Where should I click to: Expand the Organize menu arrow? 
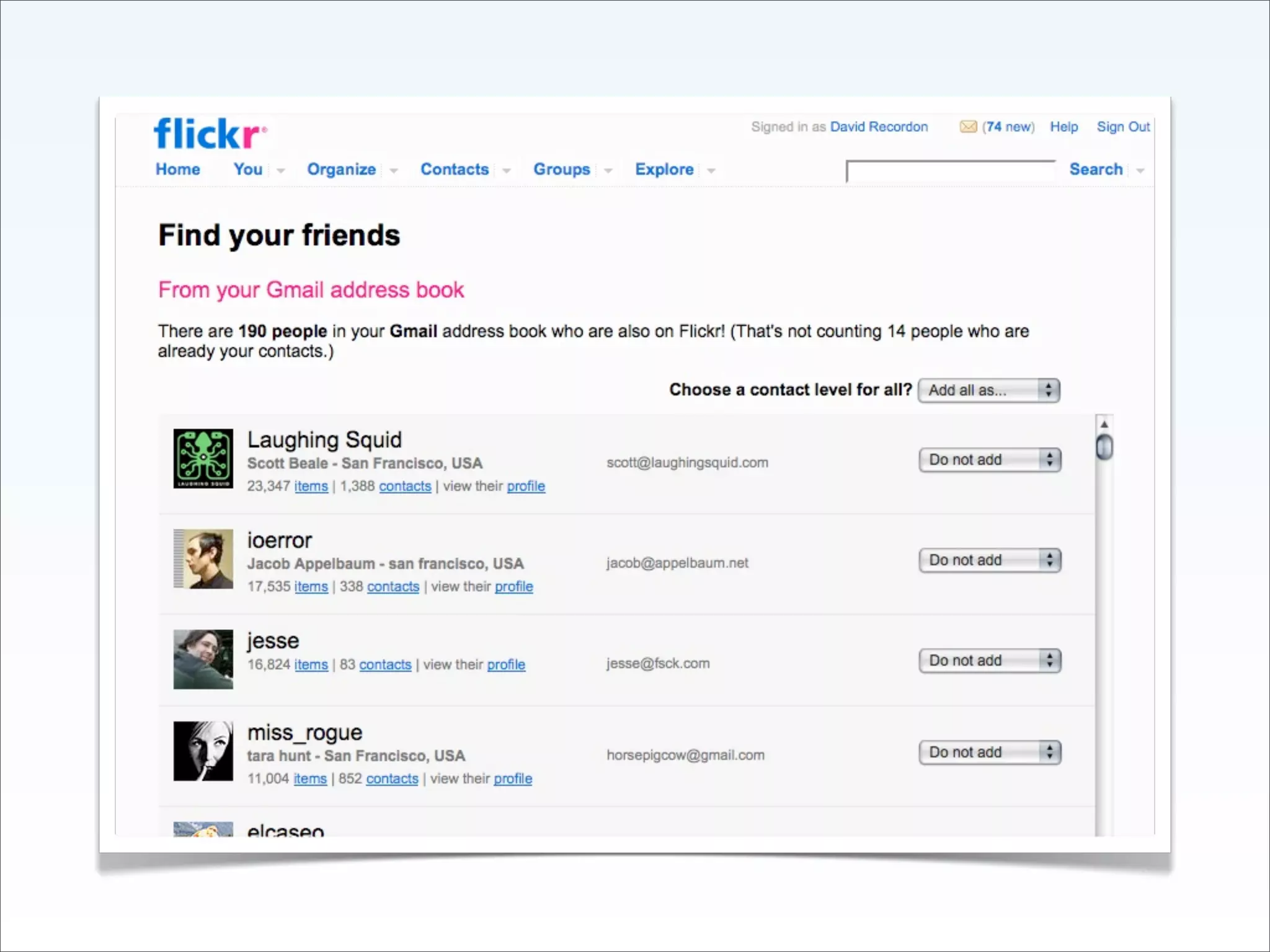394,170
